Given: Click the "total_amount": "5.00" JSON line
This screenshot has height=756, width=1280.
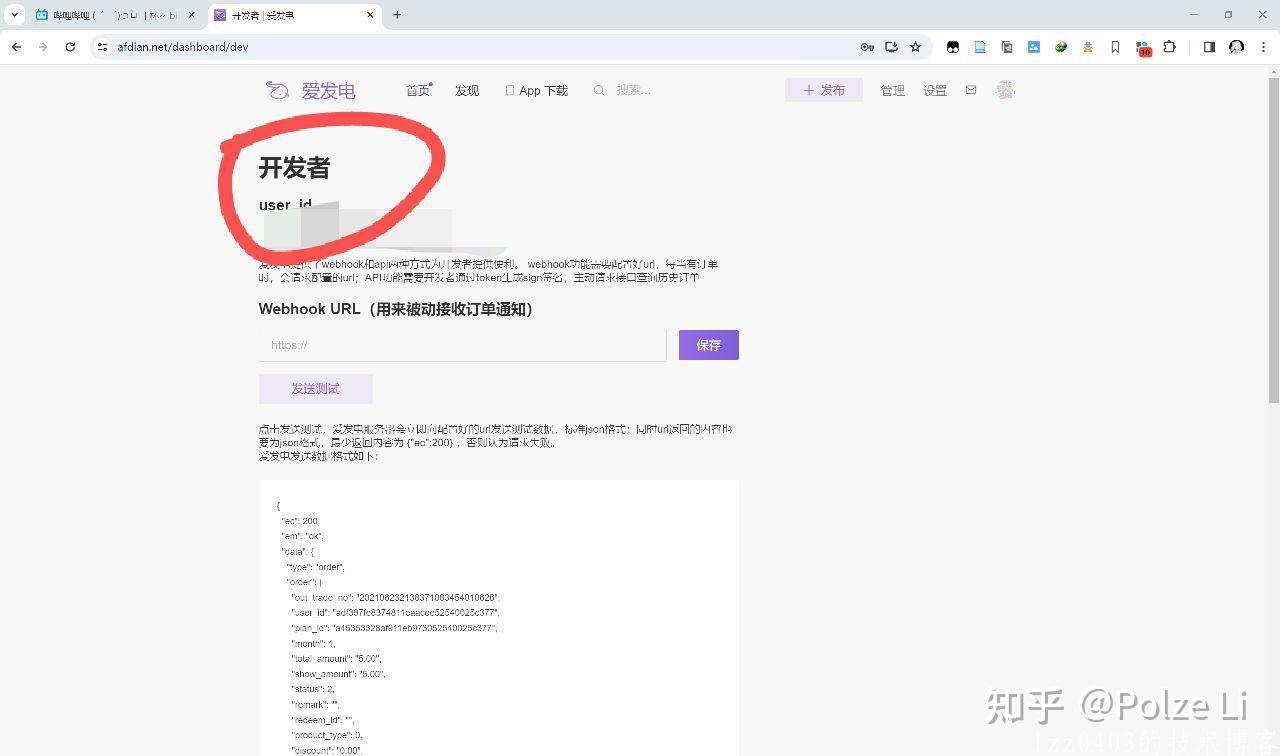Looking at the screenshot, I should tap(336, 659).
